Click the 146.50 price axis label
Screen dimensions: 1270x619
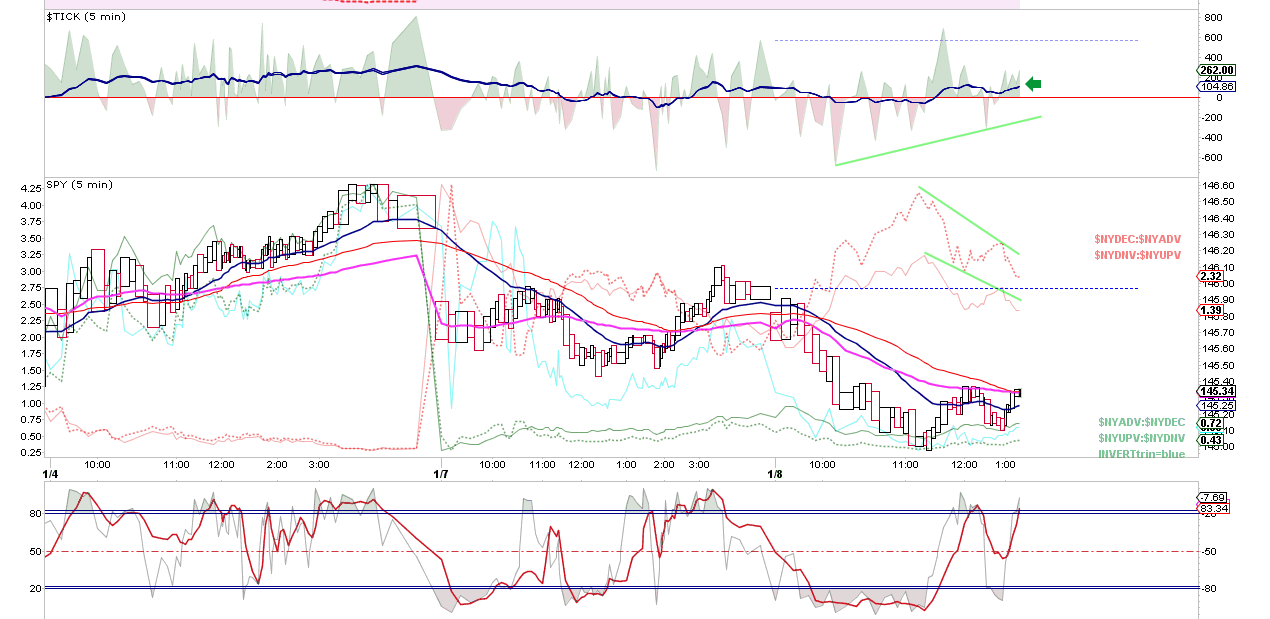click(1217, 202)
